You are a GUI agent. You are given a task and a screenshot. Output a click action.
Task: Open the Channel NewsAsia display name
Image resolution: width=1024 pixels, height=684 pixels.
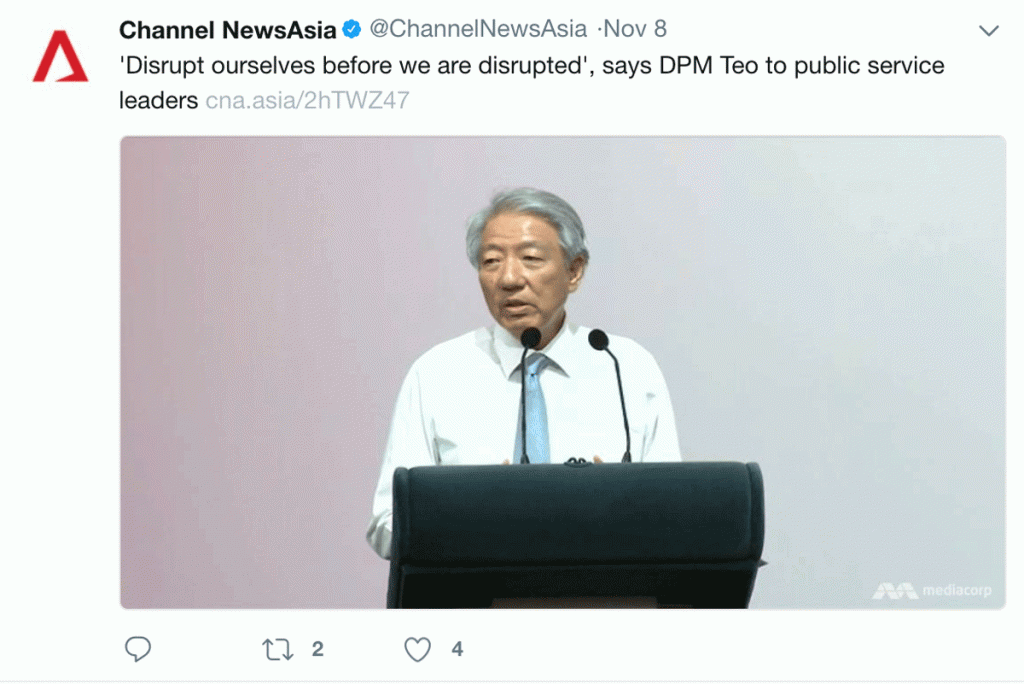[227, 30]
